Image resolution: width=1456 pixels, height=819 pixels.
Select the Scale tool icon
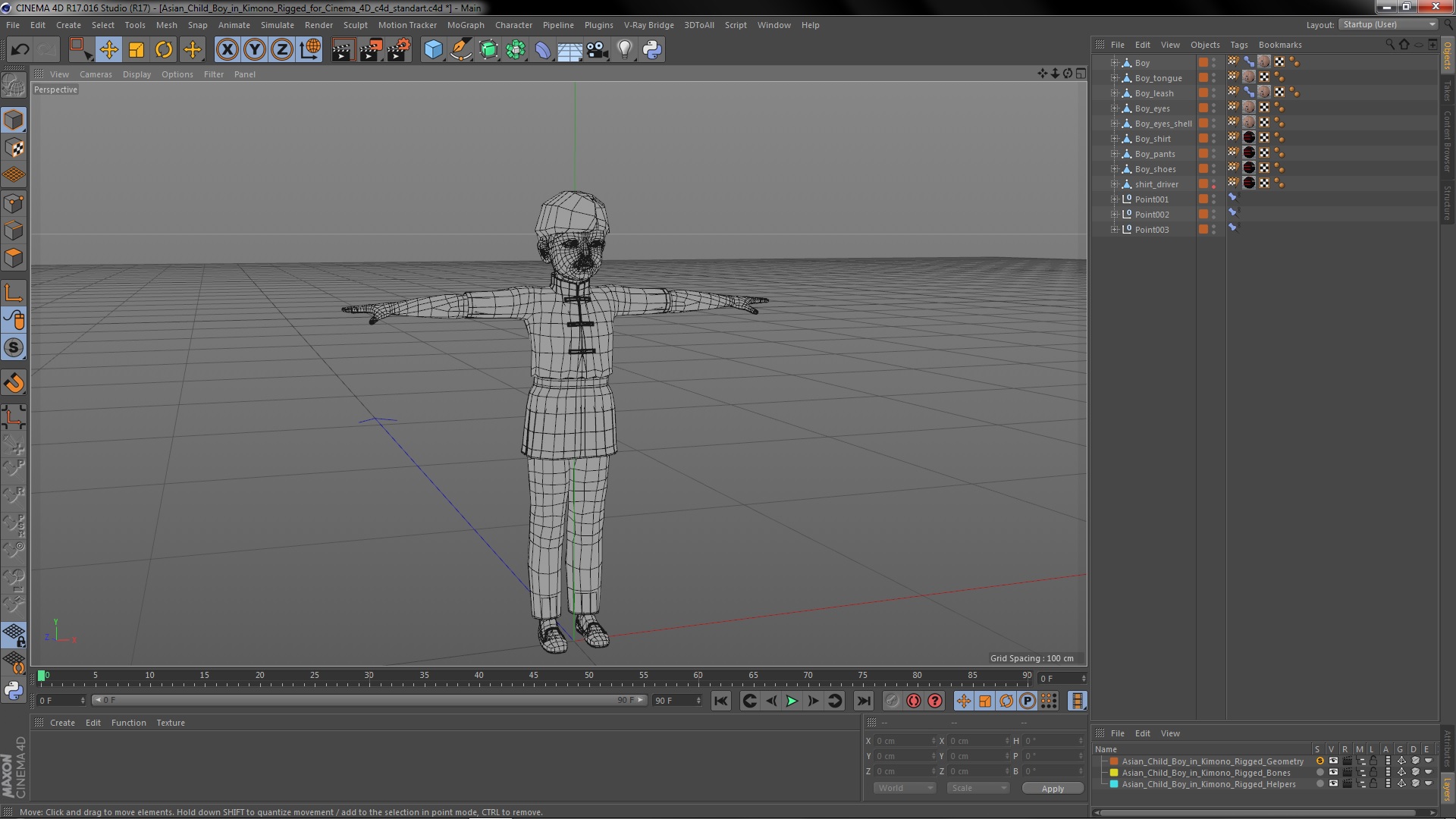point(136,50)
